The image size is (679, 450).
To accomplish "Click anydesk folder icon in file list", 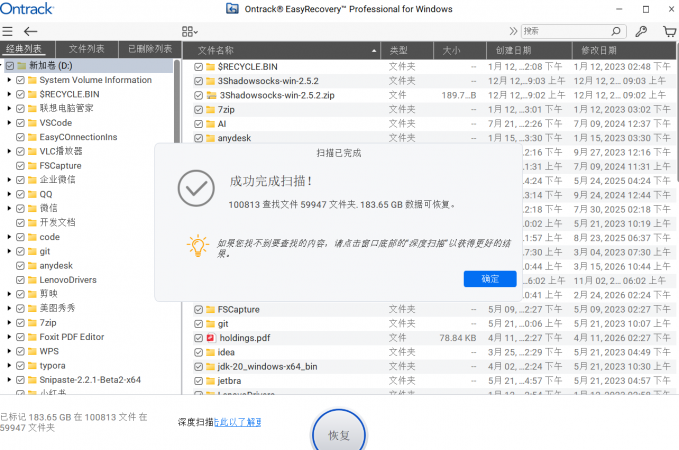I will tap(210, 138).
